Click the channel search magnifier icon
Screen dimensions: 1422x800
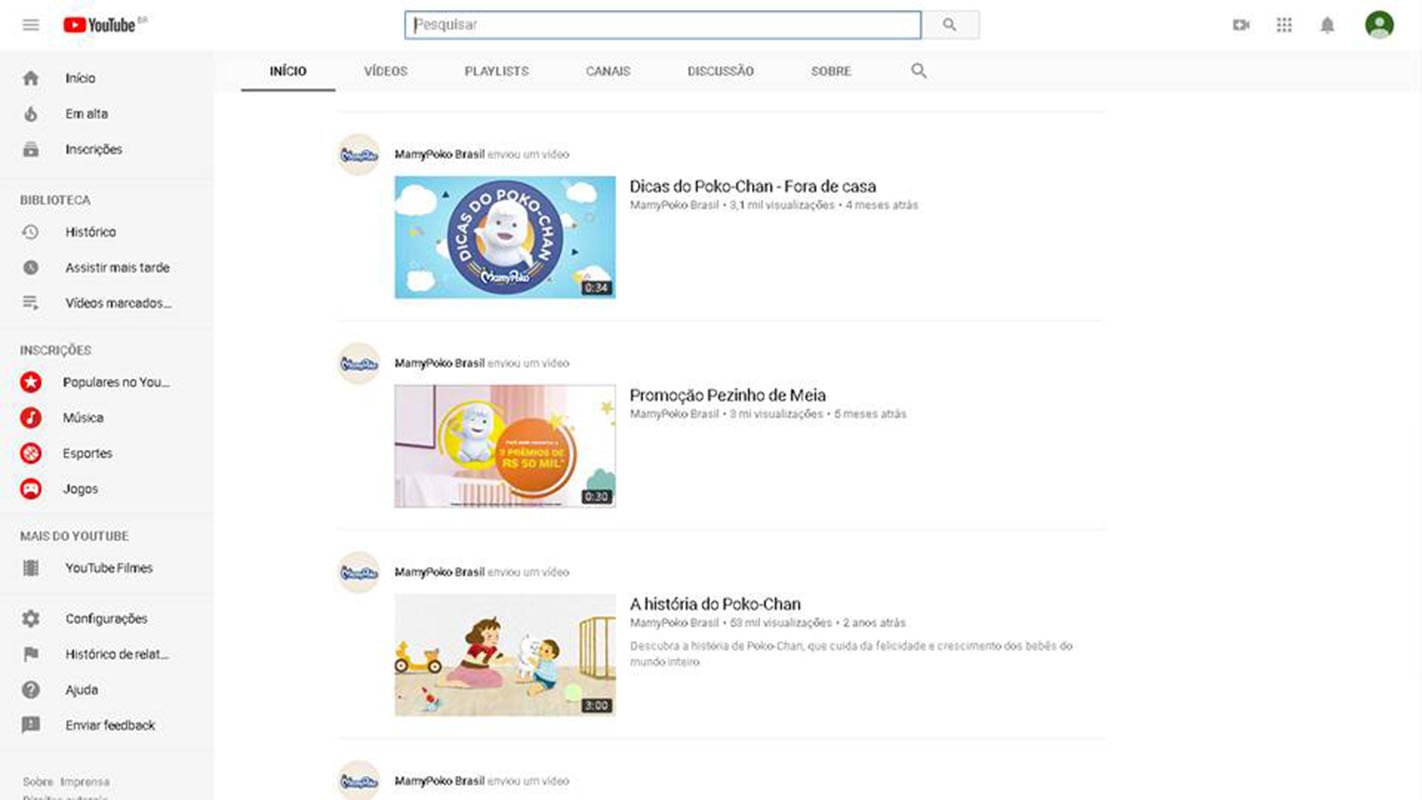(919, 71)
